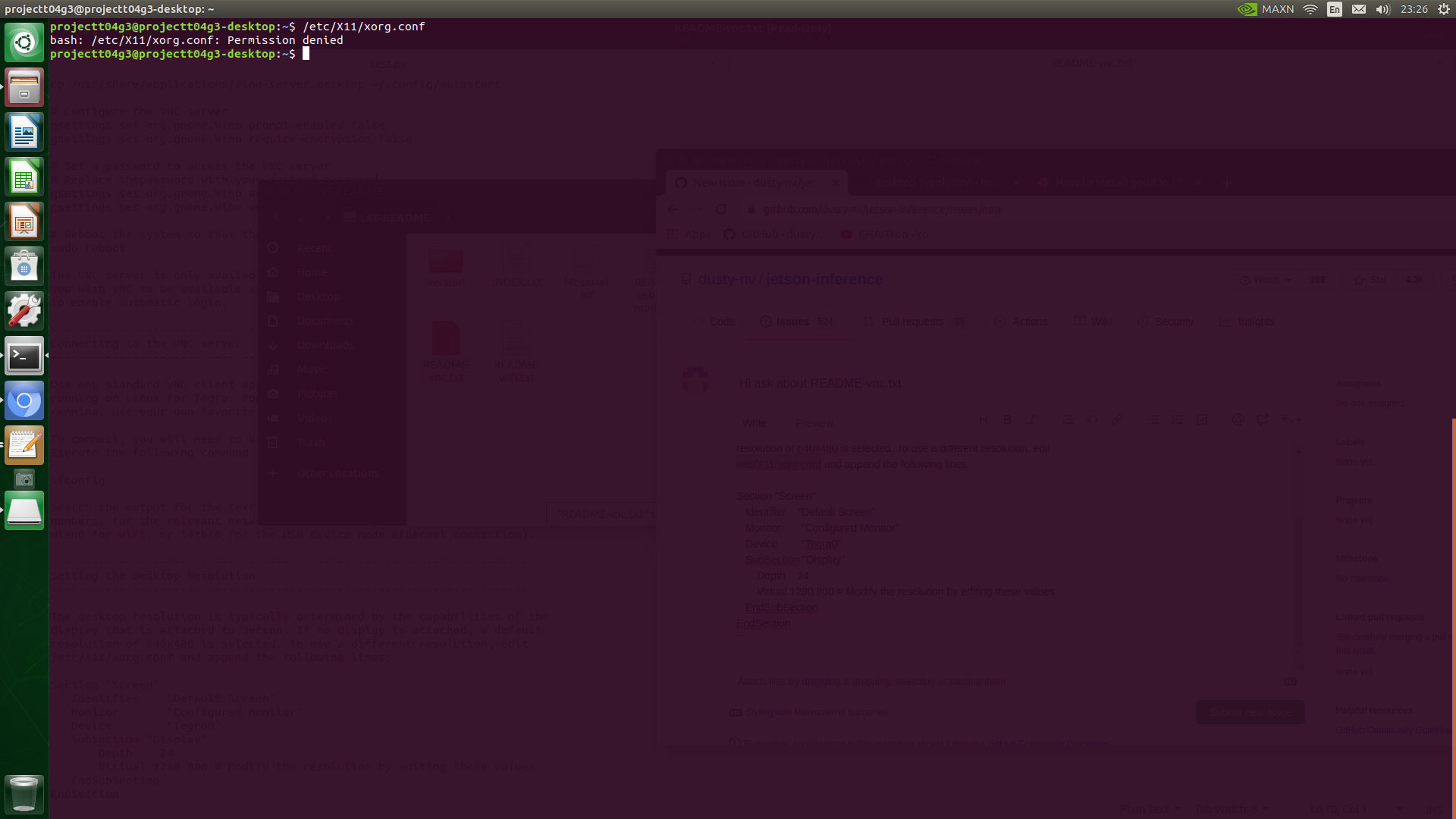Mention a user with the @ icon
The width and height of the screenshot is (1456, 819).
1238,419
